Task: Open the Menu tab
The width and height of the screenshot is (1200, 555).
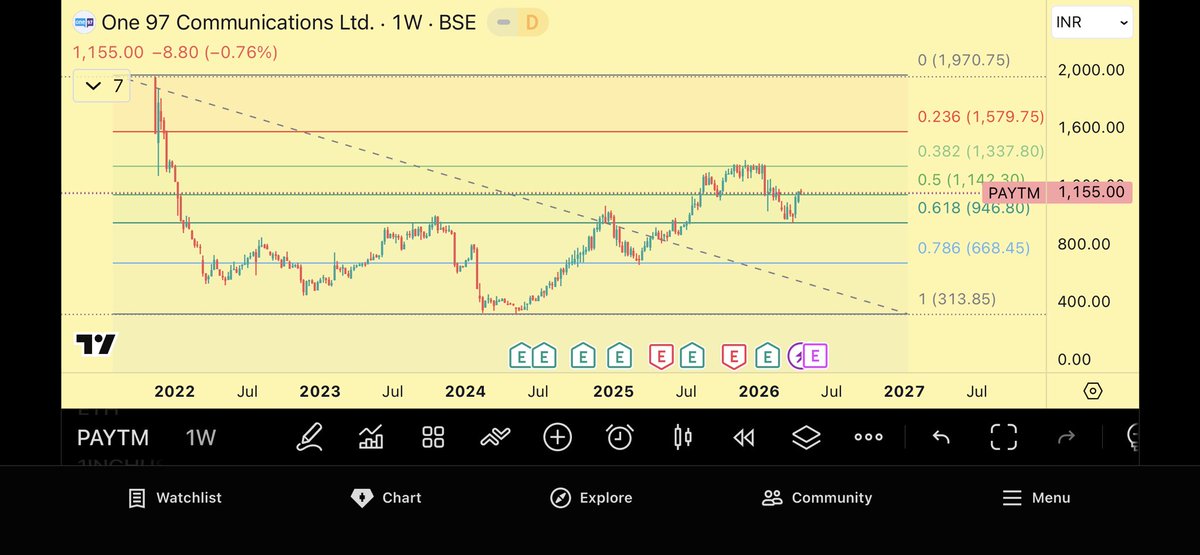Action: [1036, 497]
